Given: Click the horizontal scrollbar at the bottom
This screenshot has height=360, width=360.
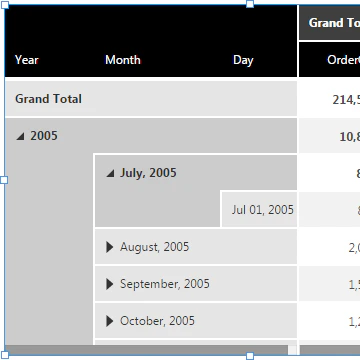Looking at the screenshot, I should tap(147, 350).
